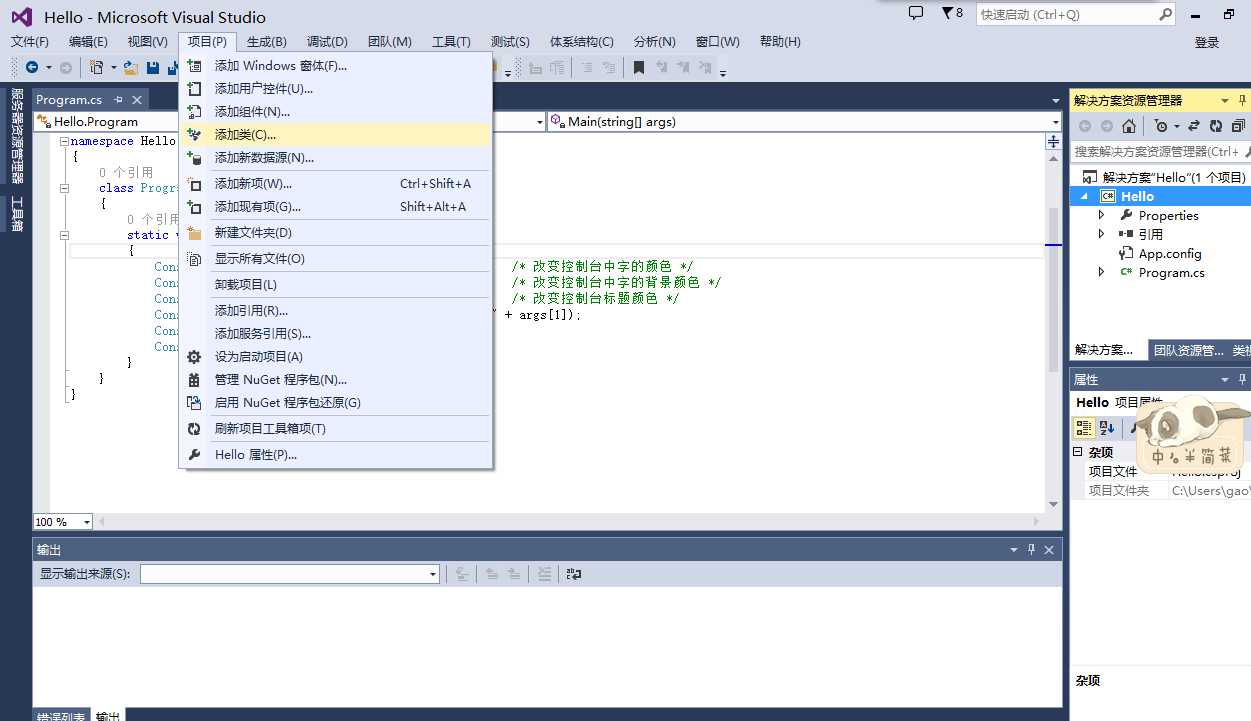Select 添加组件(N) in the project menu
The width and height of the screenshot is (1251, 721).
pyautogui.click(x=336, y=112)
